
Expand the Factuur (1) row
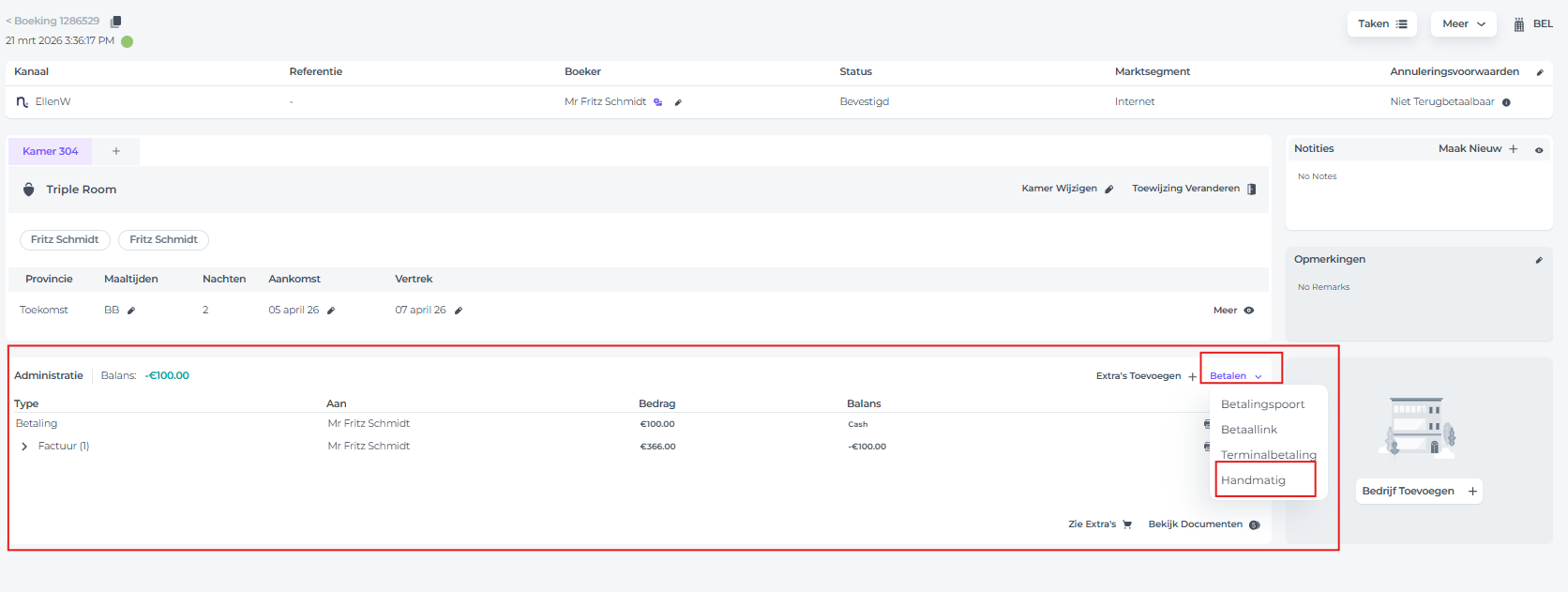click(x=24, y=447)
